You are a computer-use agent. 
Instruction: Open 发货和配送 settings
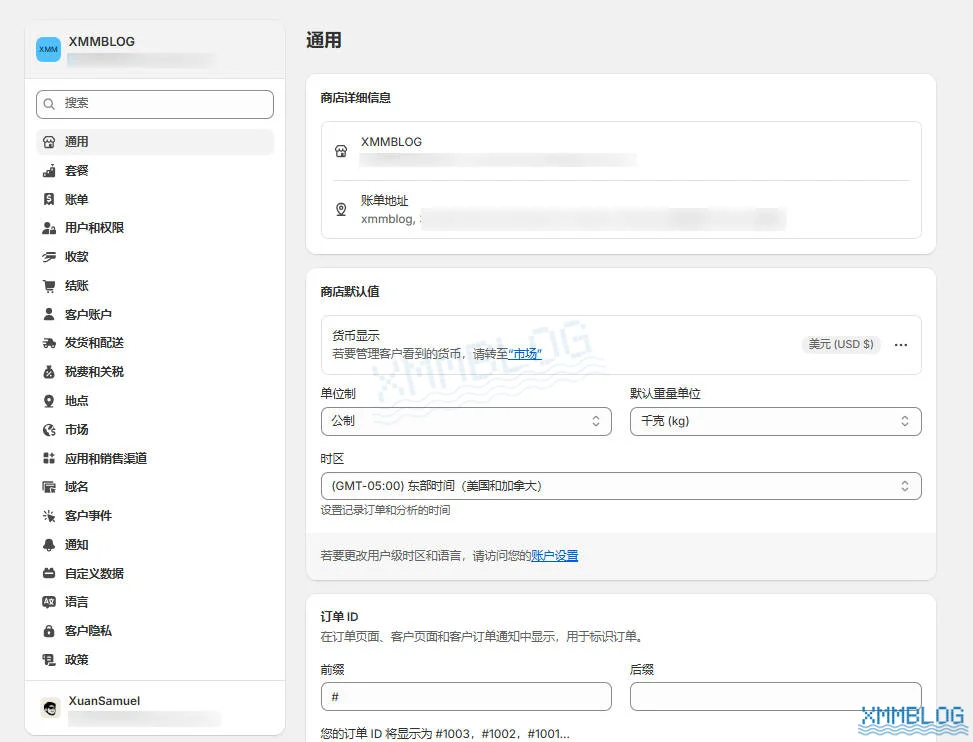click(x=155, y=343)
